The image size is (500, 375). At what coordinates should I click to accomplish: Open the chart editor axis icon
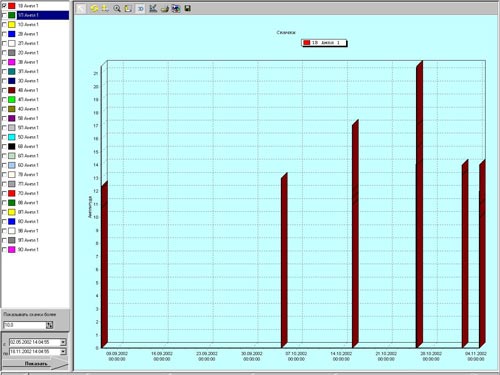153,9
